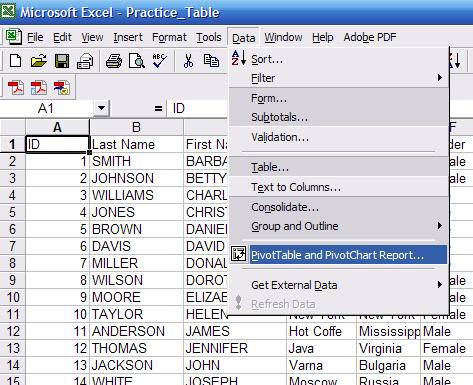The height and width of the screenshot is (385, 473).
Task: Open the Window menu
Action: click(x=283, y=37)
